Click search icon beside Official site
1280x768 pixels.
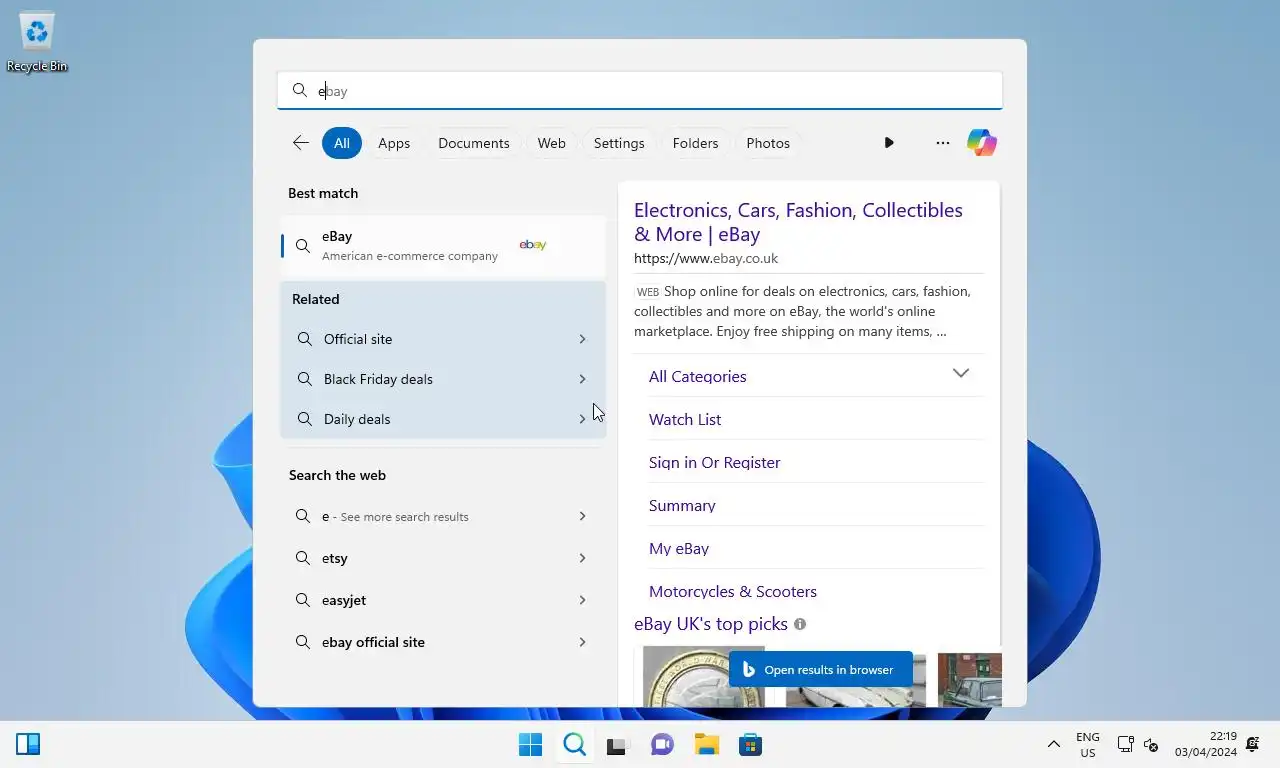tap(305, 339)
